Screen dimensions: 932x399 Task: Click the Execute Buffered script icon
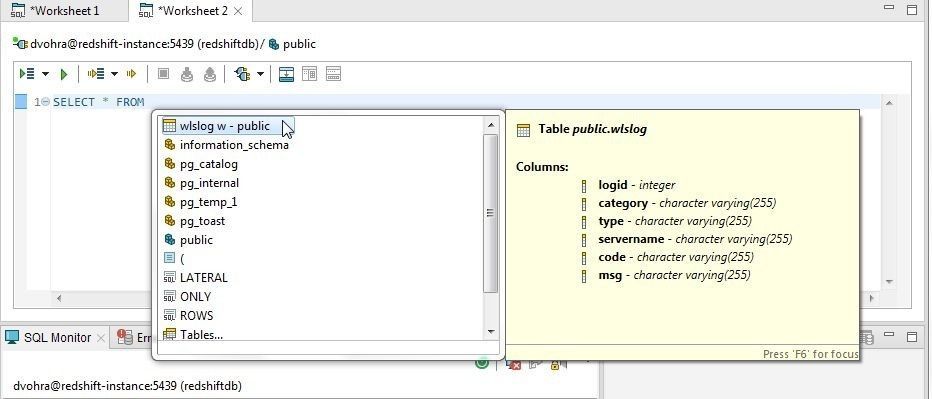(x=96, y=74)
